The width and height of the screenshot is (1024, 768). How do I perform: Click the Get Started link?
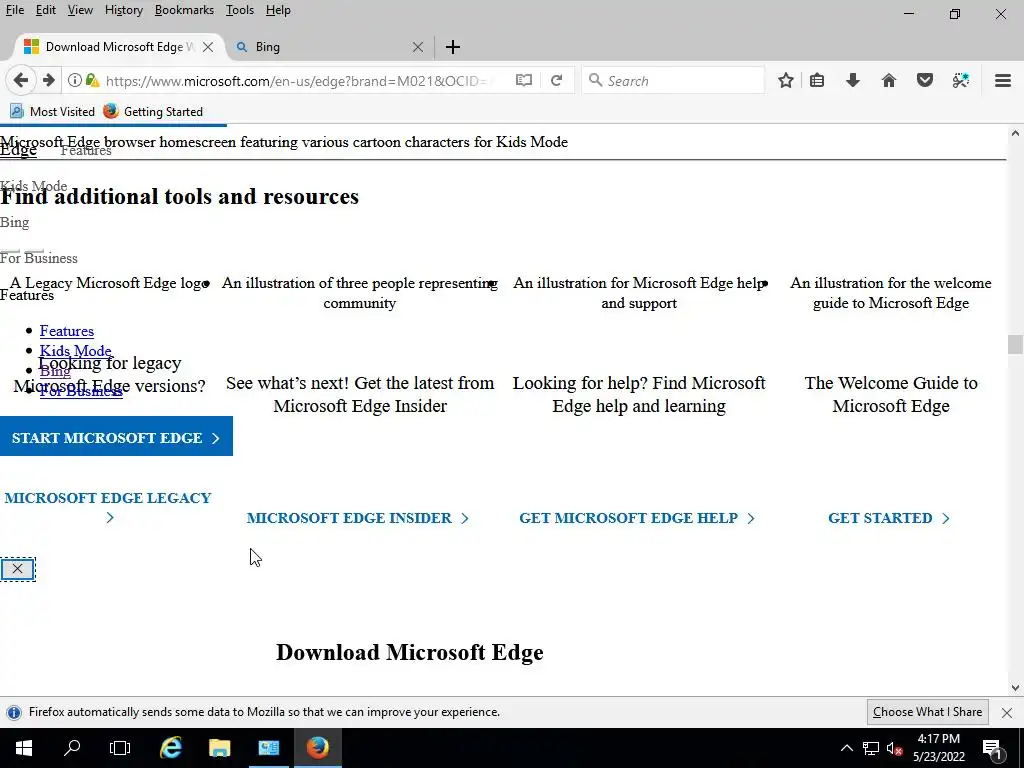(x=889, y=518)
